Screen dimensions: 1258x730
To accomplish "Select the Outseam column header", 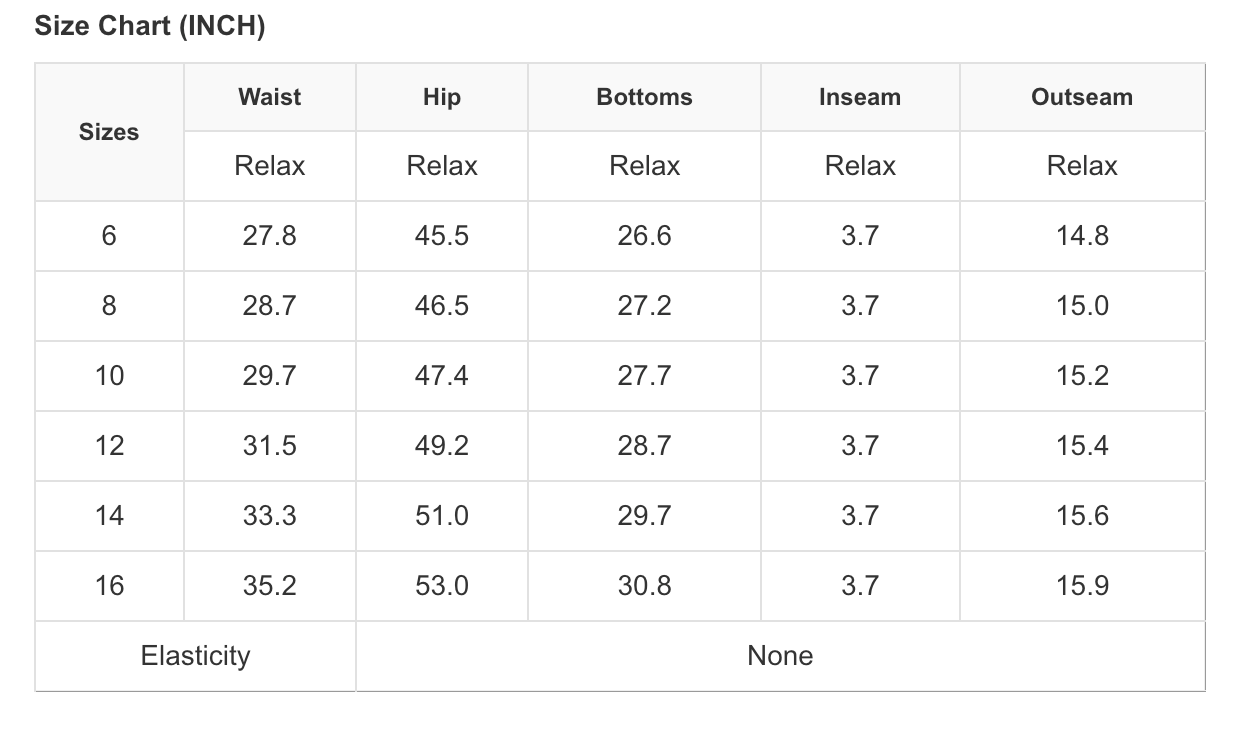I will click(x=1081, y=97).
